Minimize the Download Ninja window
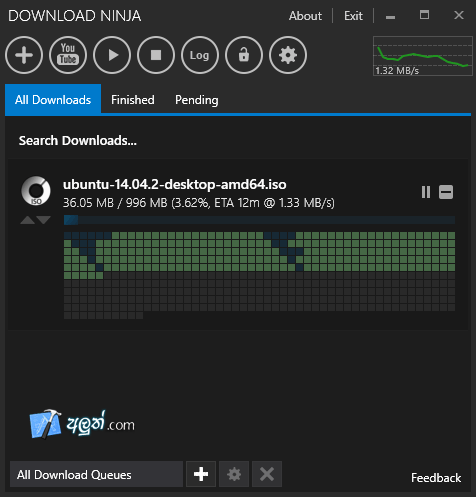476x497 pixels. click(x=390, y=17)
